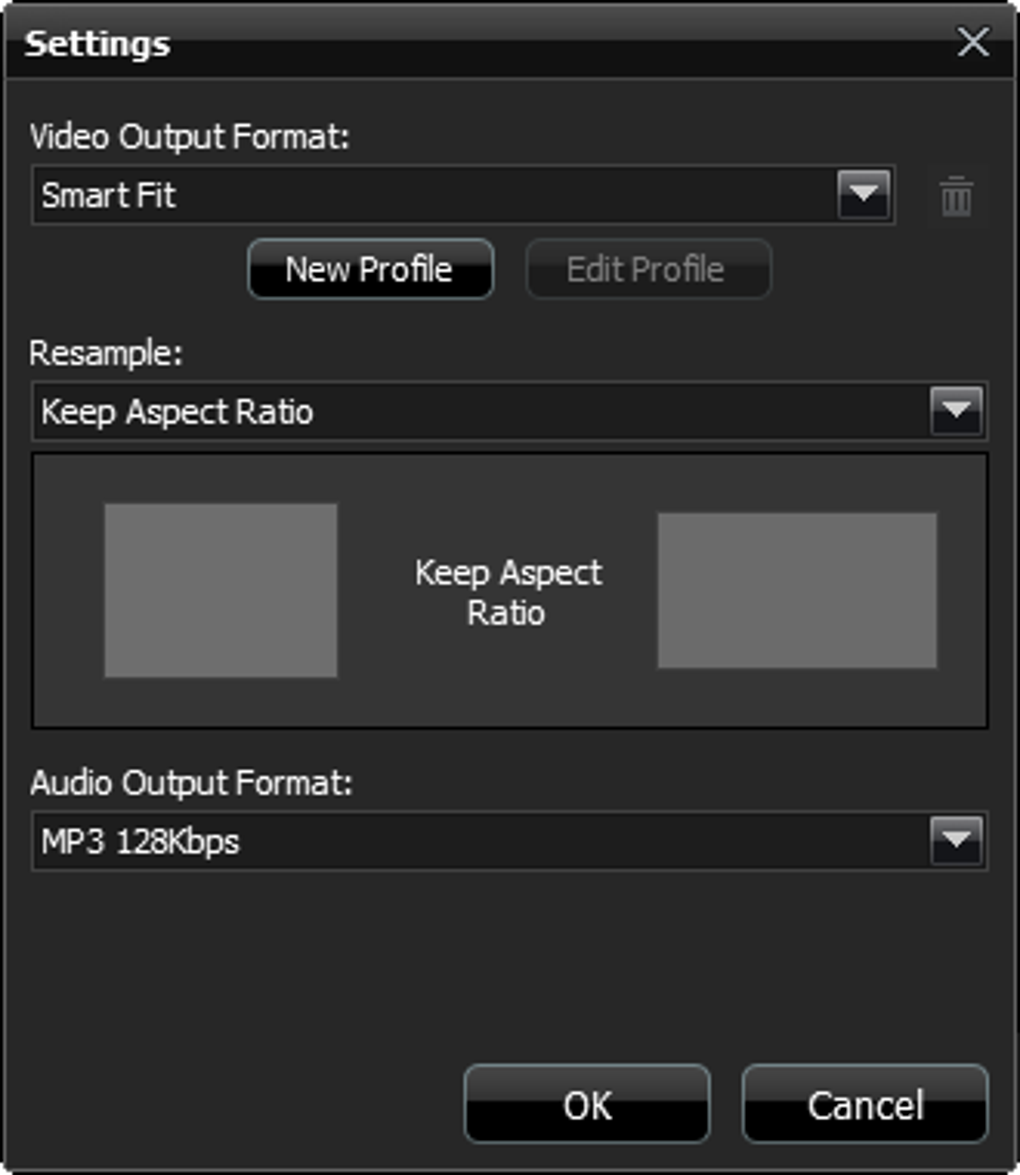The width and height of the screenshot is (1020, 1175).
Task: Click the trash icon to delete profile
Action: tap(957, 196)
